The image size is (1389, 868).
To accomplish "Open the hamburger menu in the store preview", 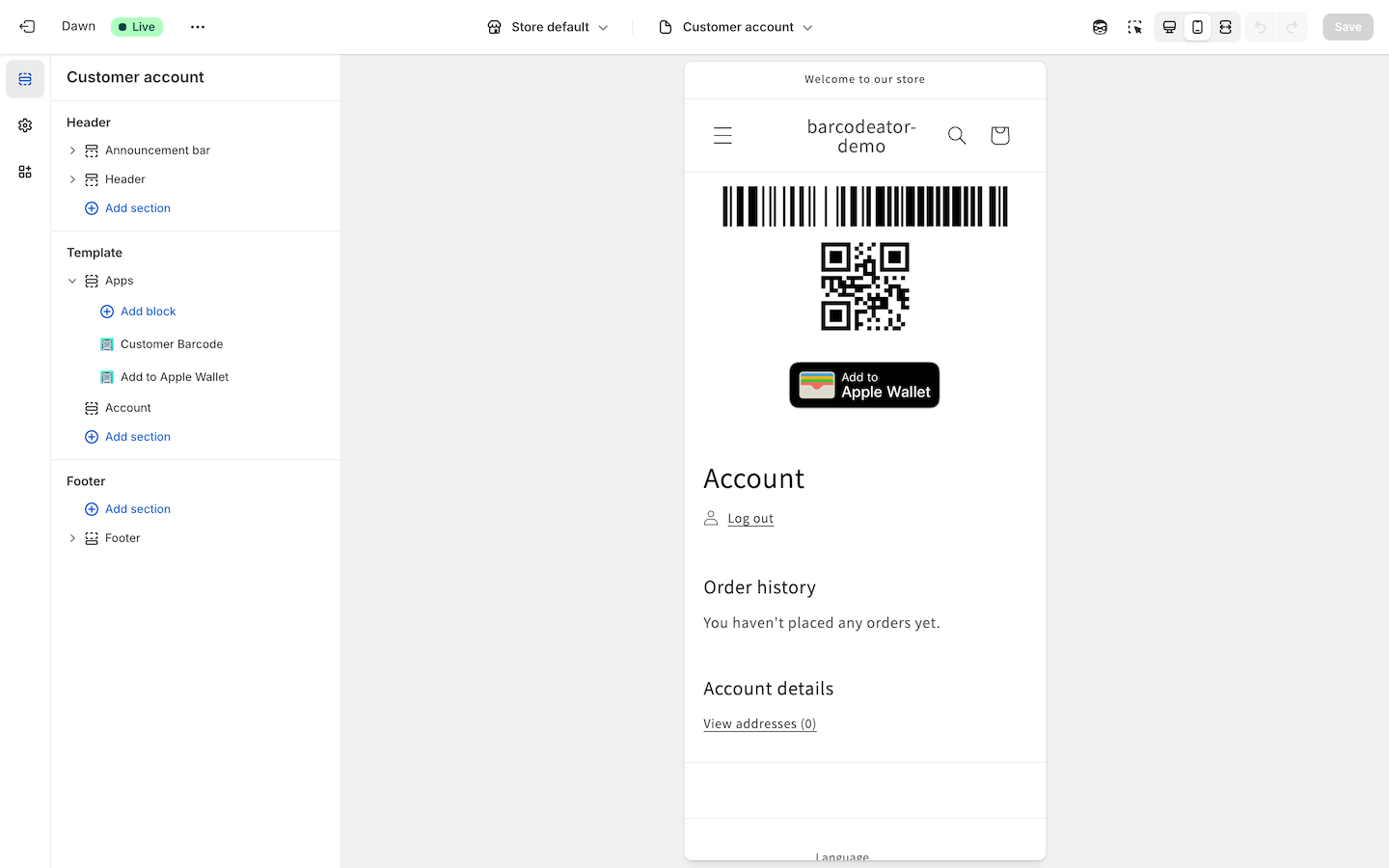I will click(722, 135).
